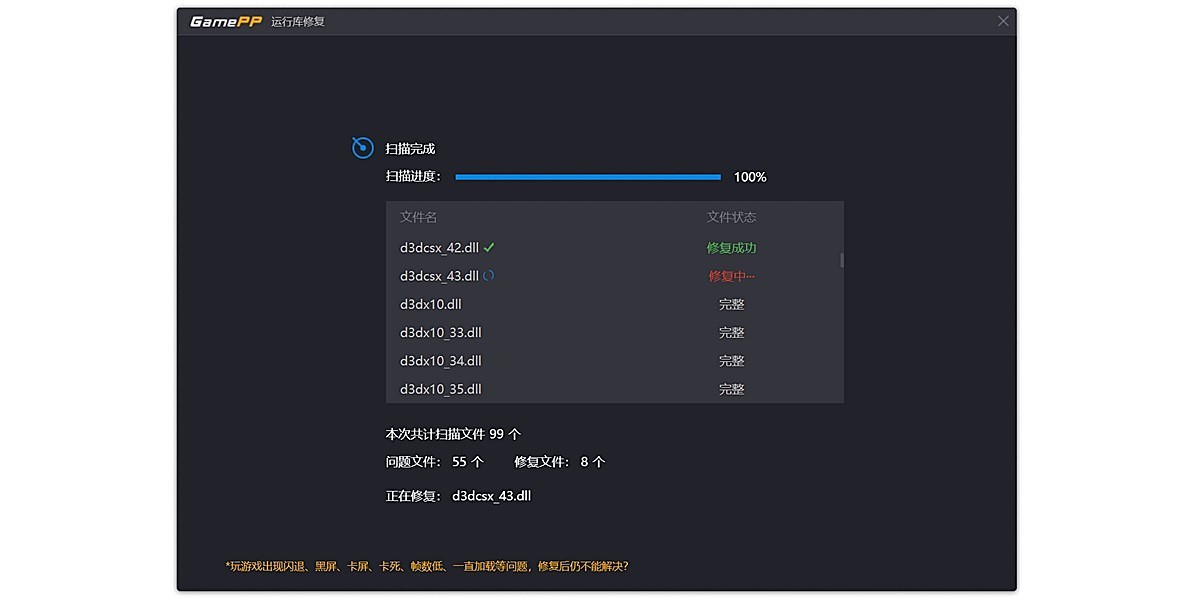Viewport: 1200px width, 600px height.
Task: Click the green 修复成功 status indicator
Action: tap(731, 247)
